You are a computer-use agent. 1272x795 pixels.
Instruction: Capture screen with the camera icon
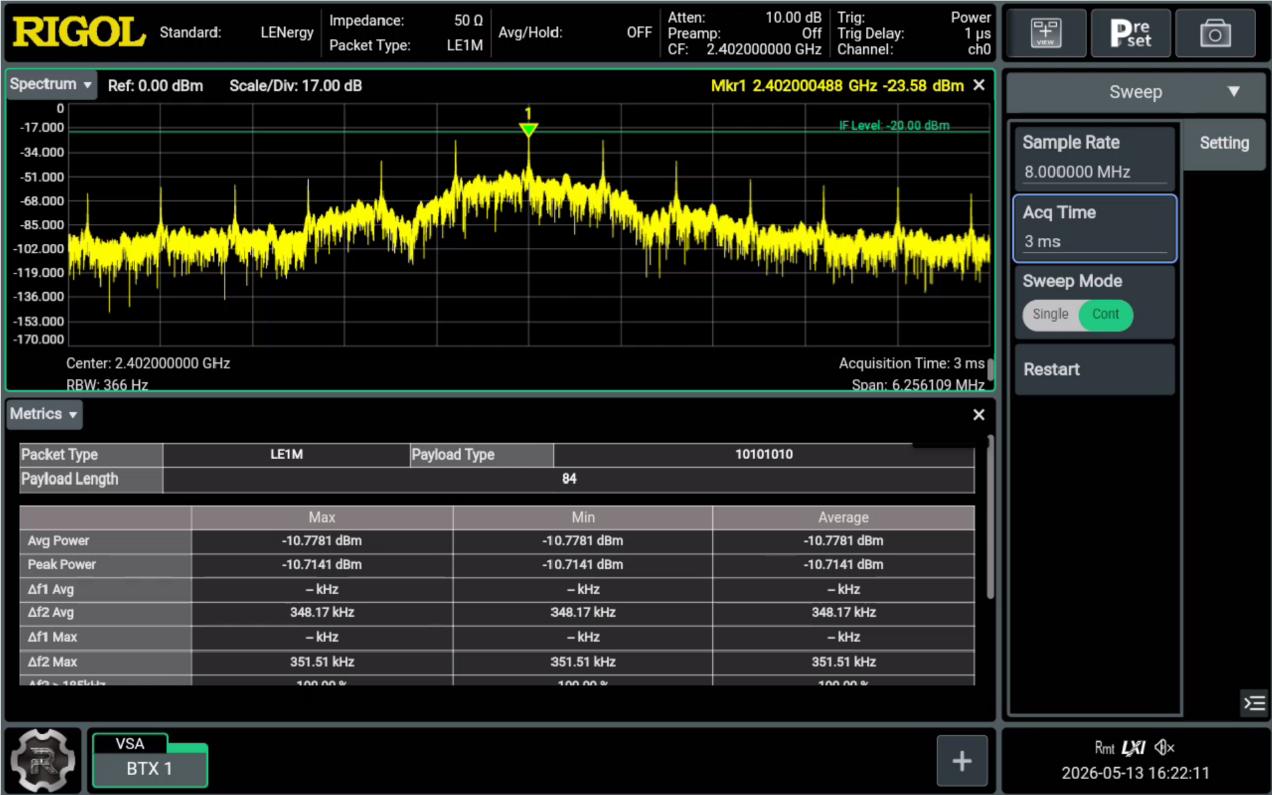coord(1215,34)
